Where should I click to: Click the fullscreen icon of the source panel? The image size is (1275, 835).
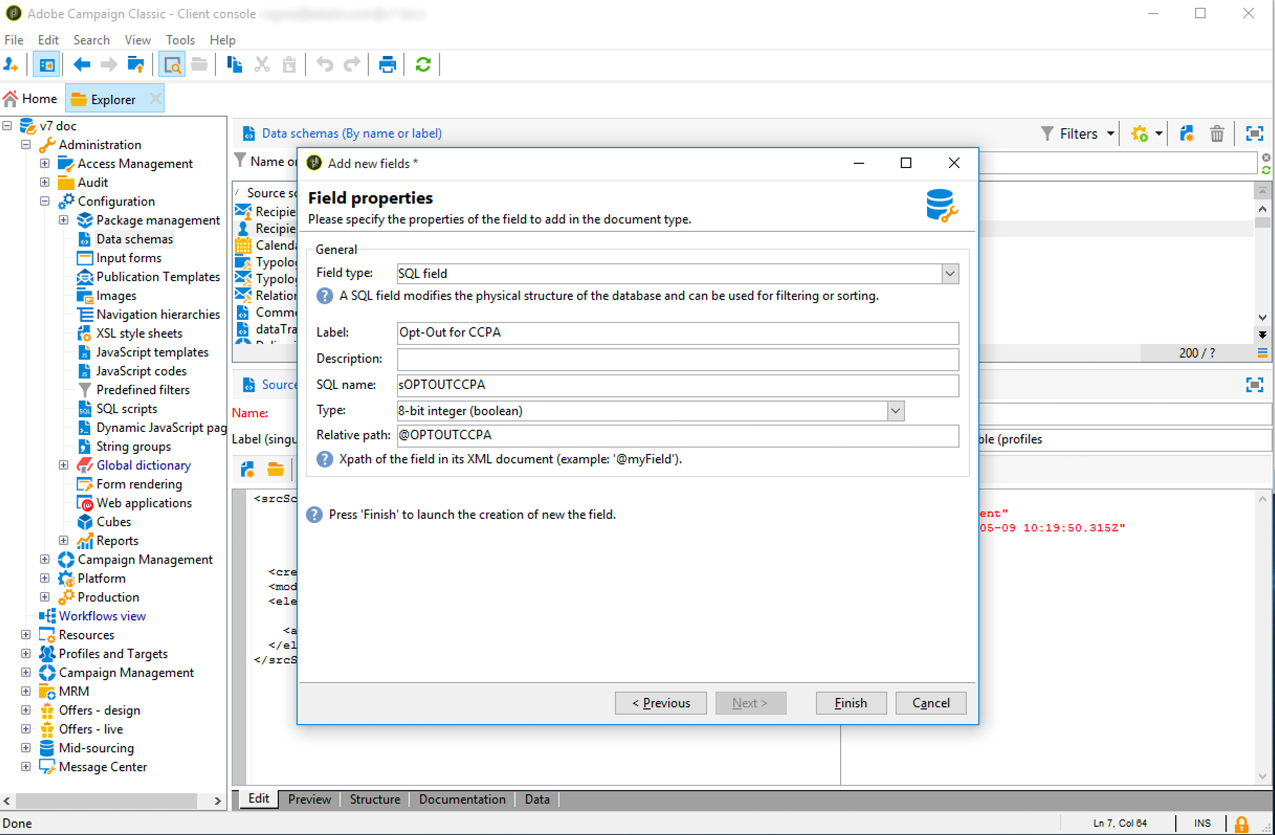point(1254,384)
